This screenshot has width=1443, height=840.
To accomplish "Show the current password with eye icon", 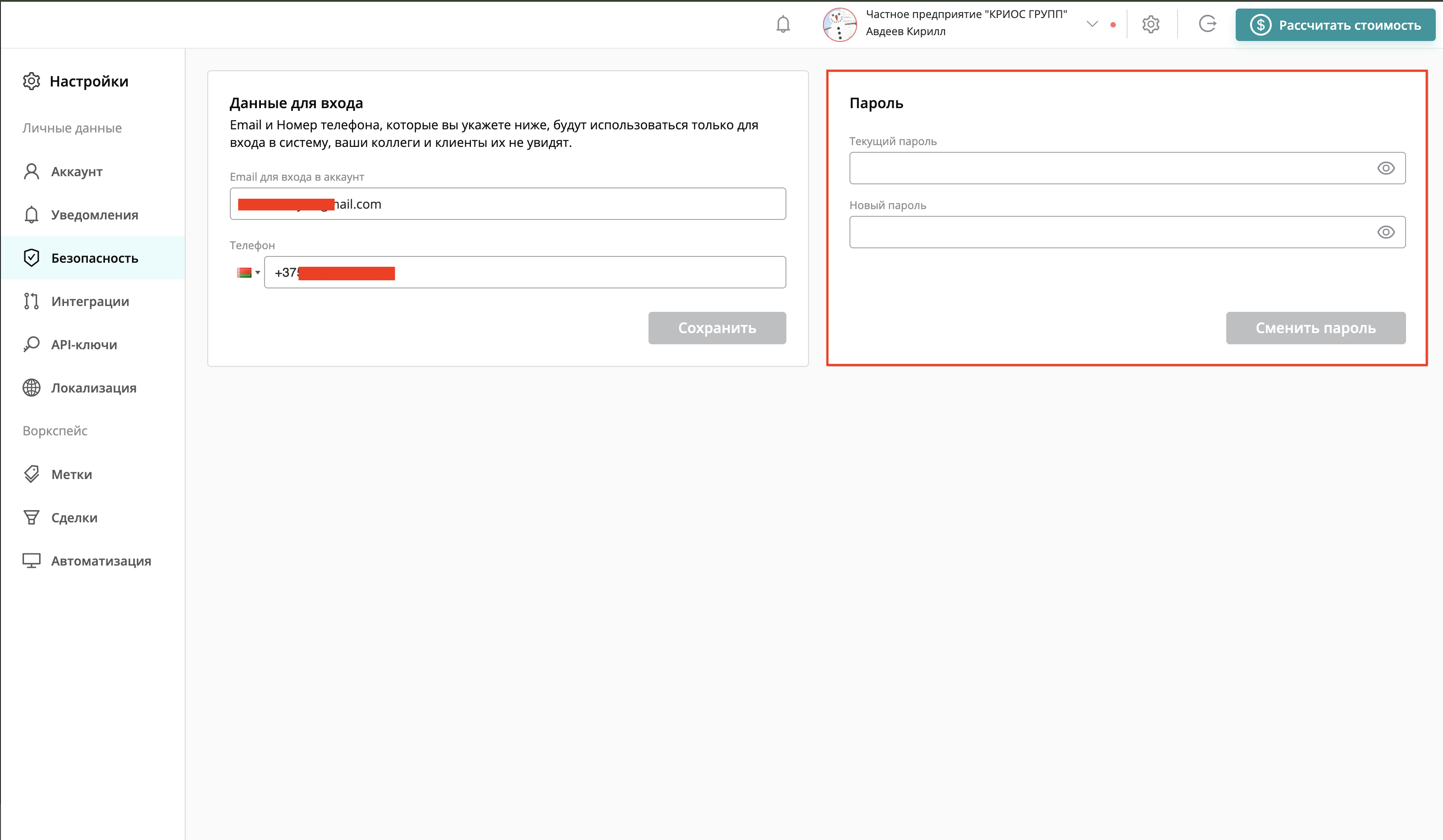I will (1385, 169).
